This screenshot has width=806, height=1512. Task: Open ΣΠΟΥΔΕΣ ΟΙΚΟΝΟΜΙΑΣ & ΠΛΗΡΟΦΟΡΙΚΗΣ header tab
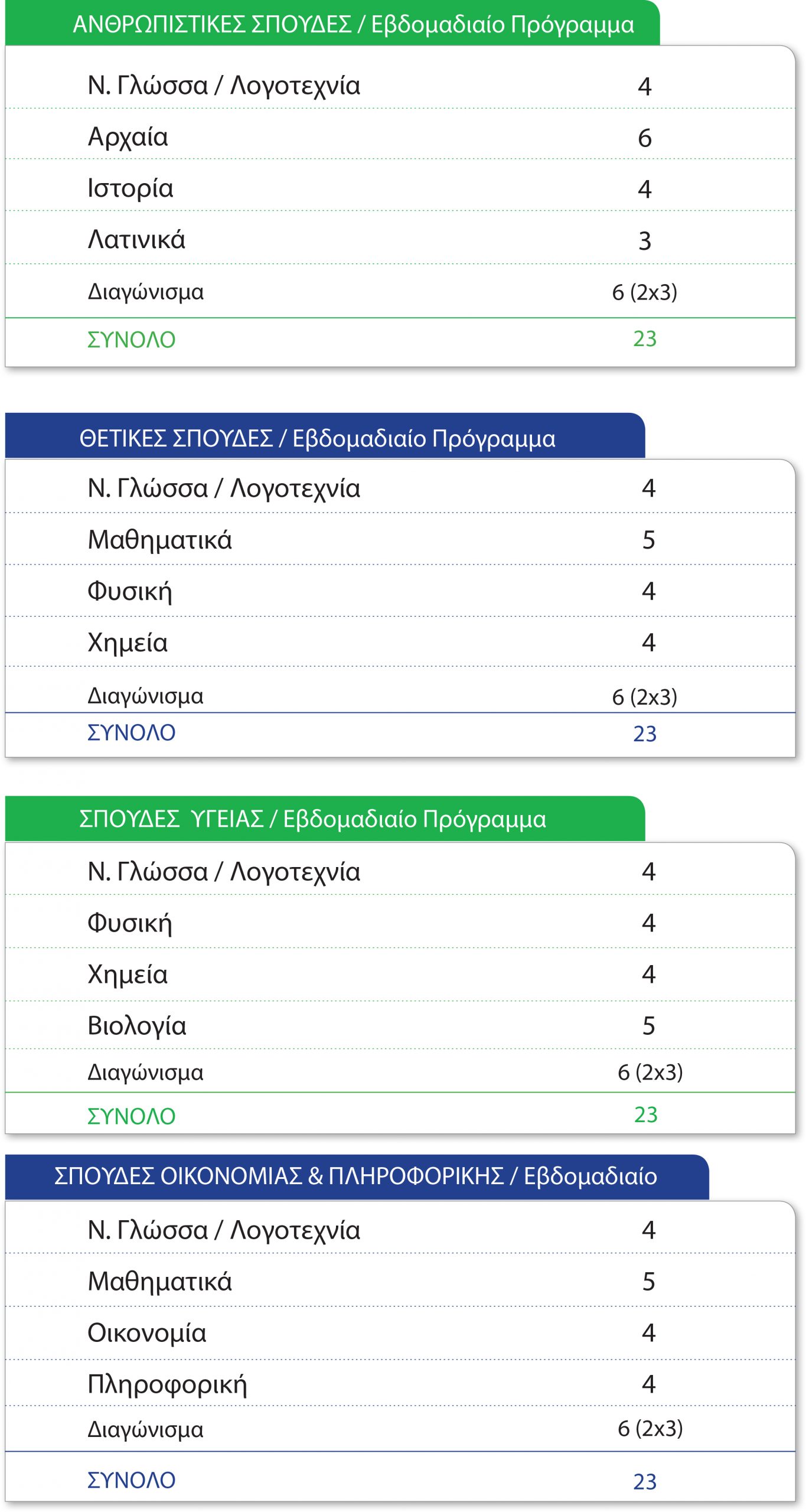click(x=357, y=1177)
